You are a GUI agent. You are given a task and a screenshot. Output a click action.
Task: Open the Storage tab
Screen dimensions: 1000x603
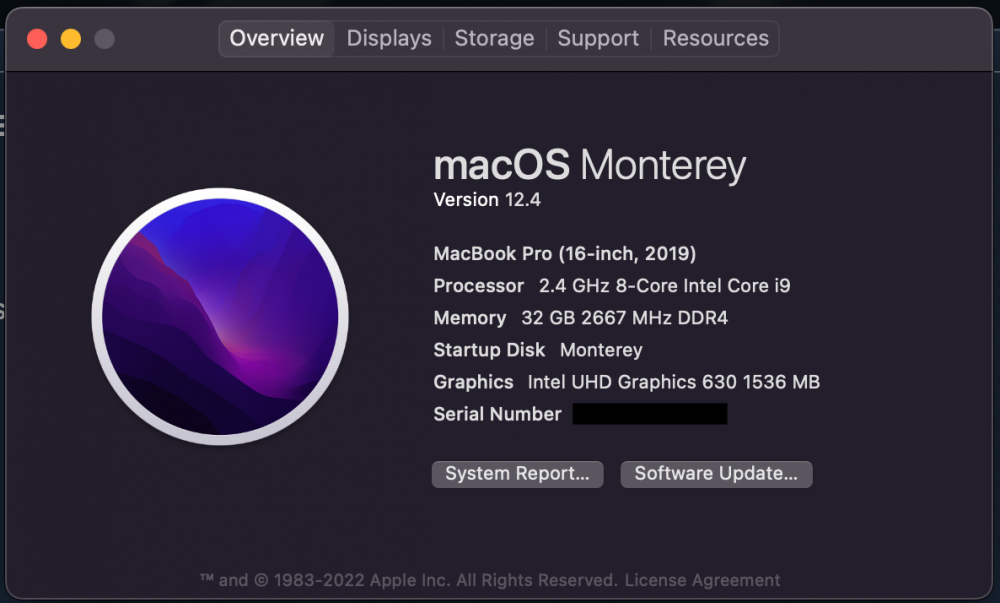pos(494,38)
